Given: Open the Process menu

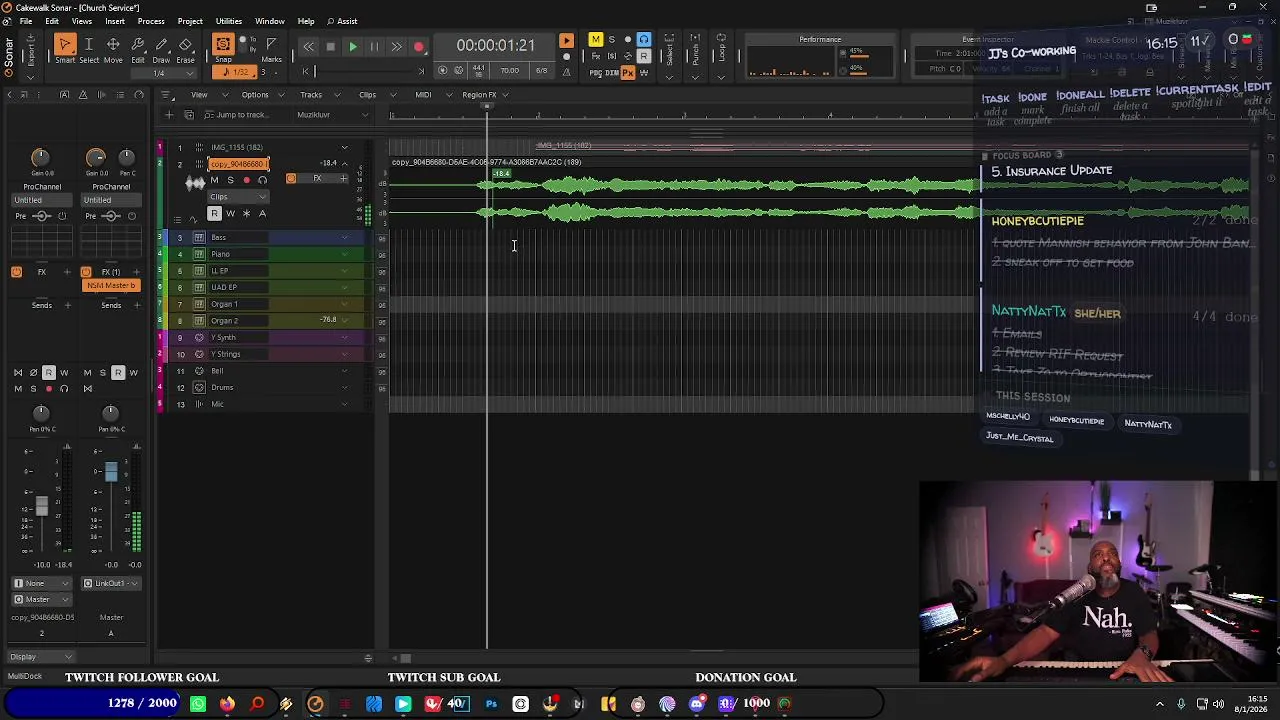Looking at the screenshot, I should 151,21.
